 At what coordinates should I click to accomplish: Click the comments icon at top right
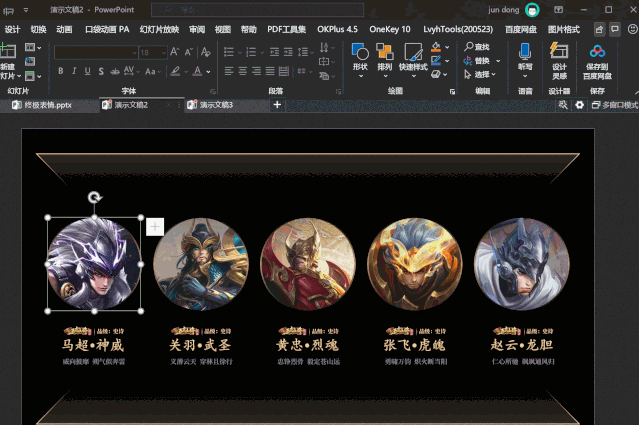615,29
